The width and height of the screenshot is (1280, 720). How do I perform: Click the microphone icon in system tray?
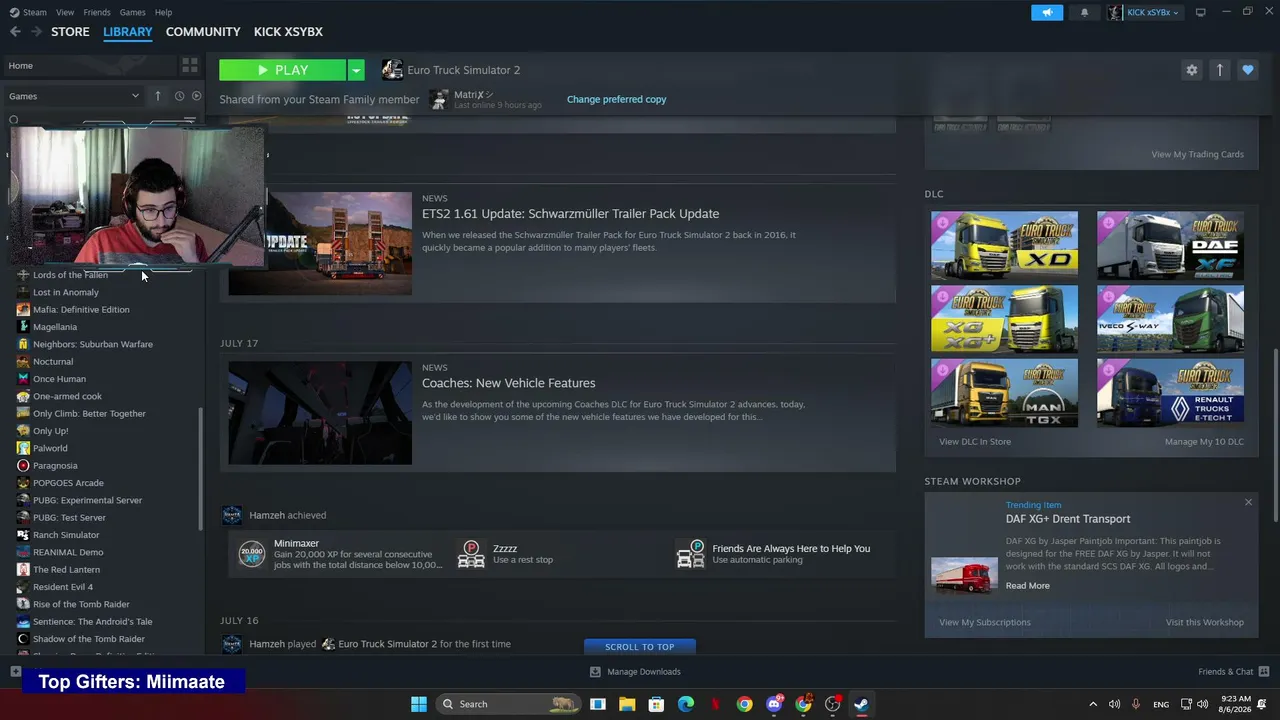tap(1136, 704)
